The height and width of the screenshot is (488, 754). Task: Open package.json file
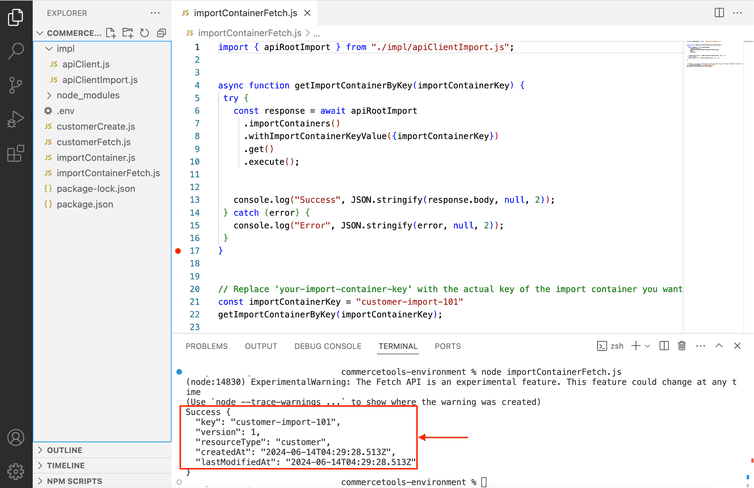tap(85, 204)
